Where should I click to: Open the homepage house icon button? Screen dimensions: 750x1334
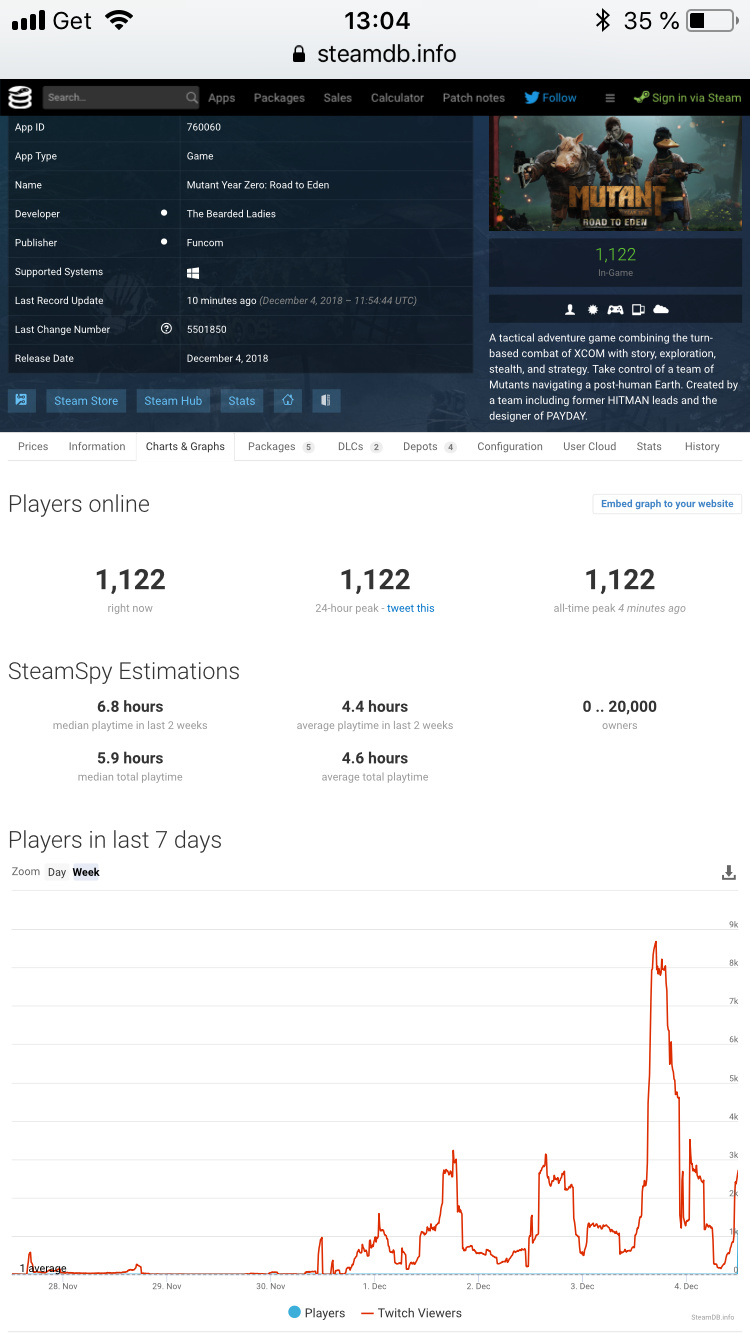[287, 400]
